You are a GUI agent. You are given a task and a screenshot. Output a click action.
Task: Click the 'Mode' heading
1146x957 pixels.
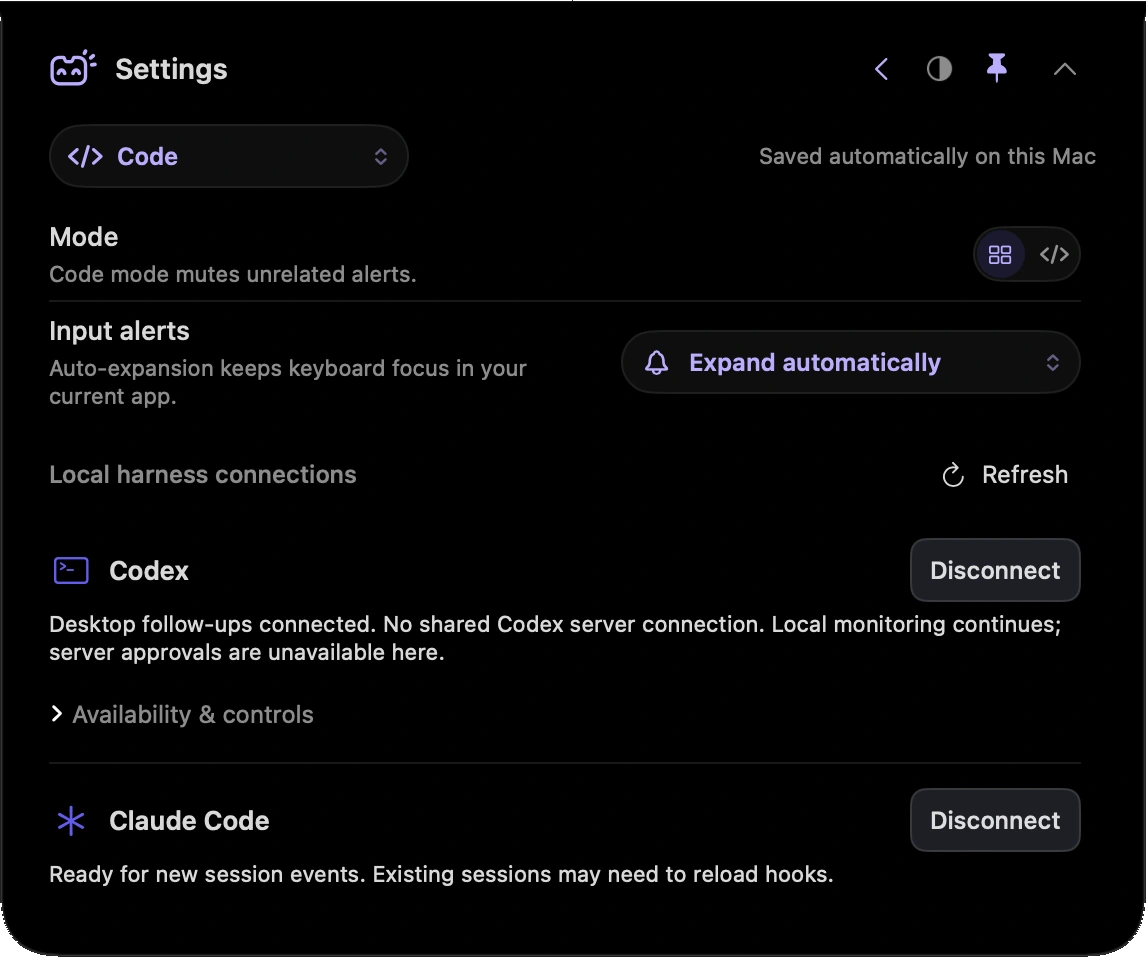(83, 237)
